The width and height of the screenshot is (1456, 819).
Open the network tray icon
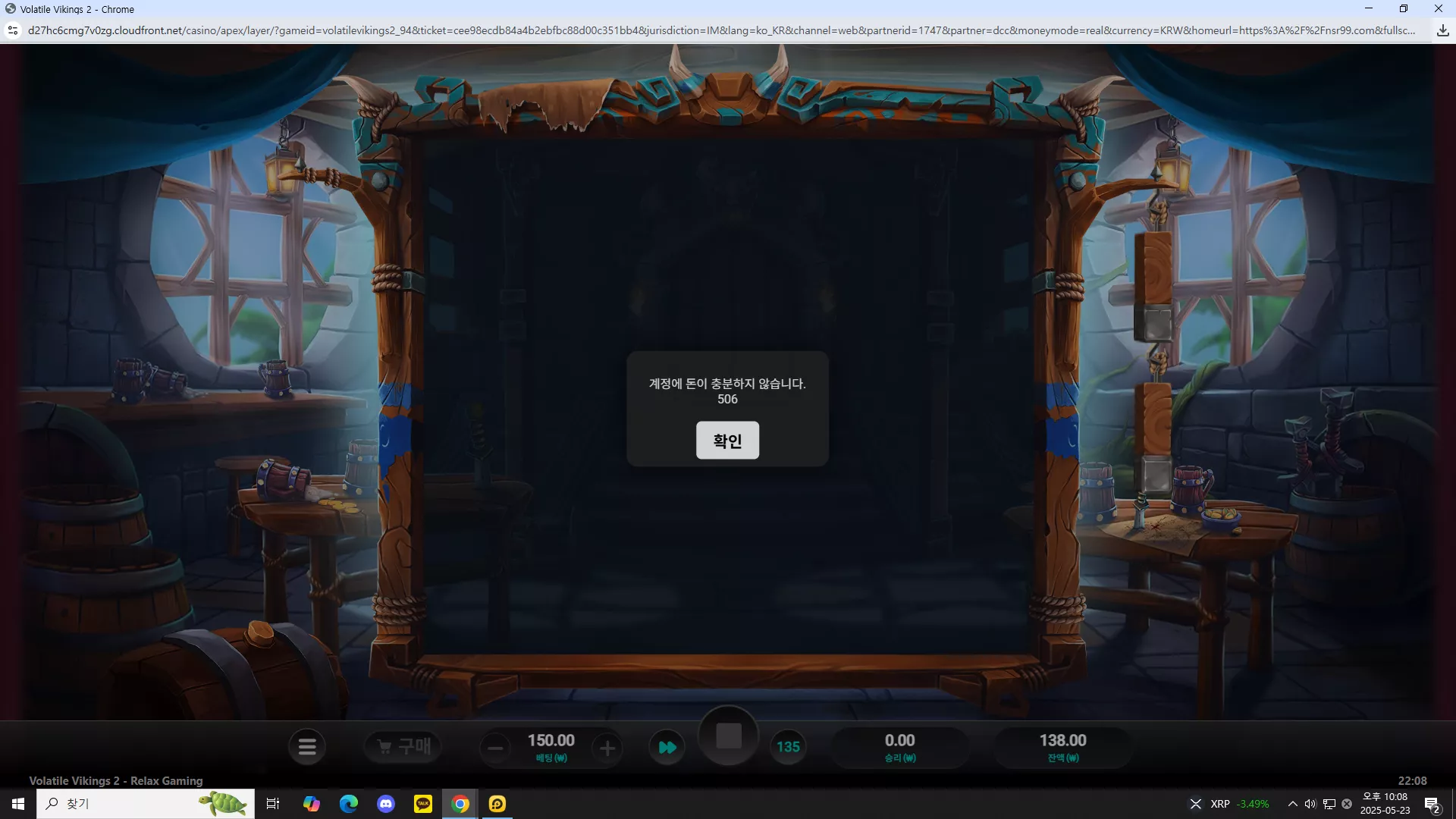(1329, 804)
